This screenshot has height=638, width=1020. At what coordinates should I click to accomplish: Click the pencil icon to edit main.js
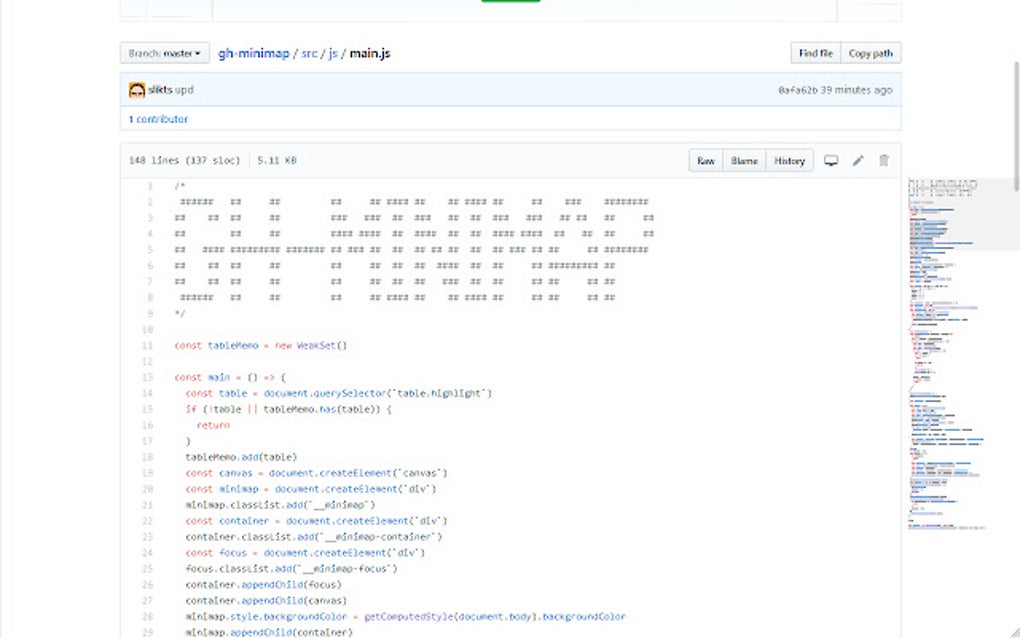(x=857, y=161)
